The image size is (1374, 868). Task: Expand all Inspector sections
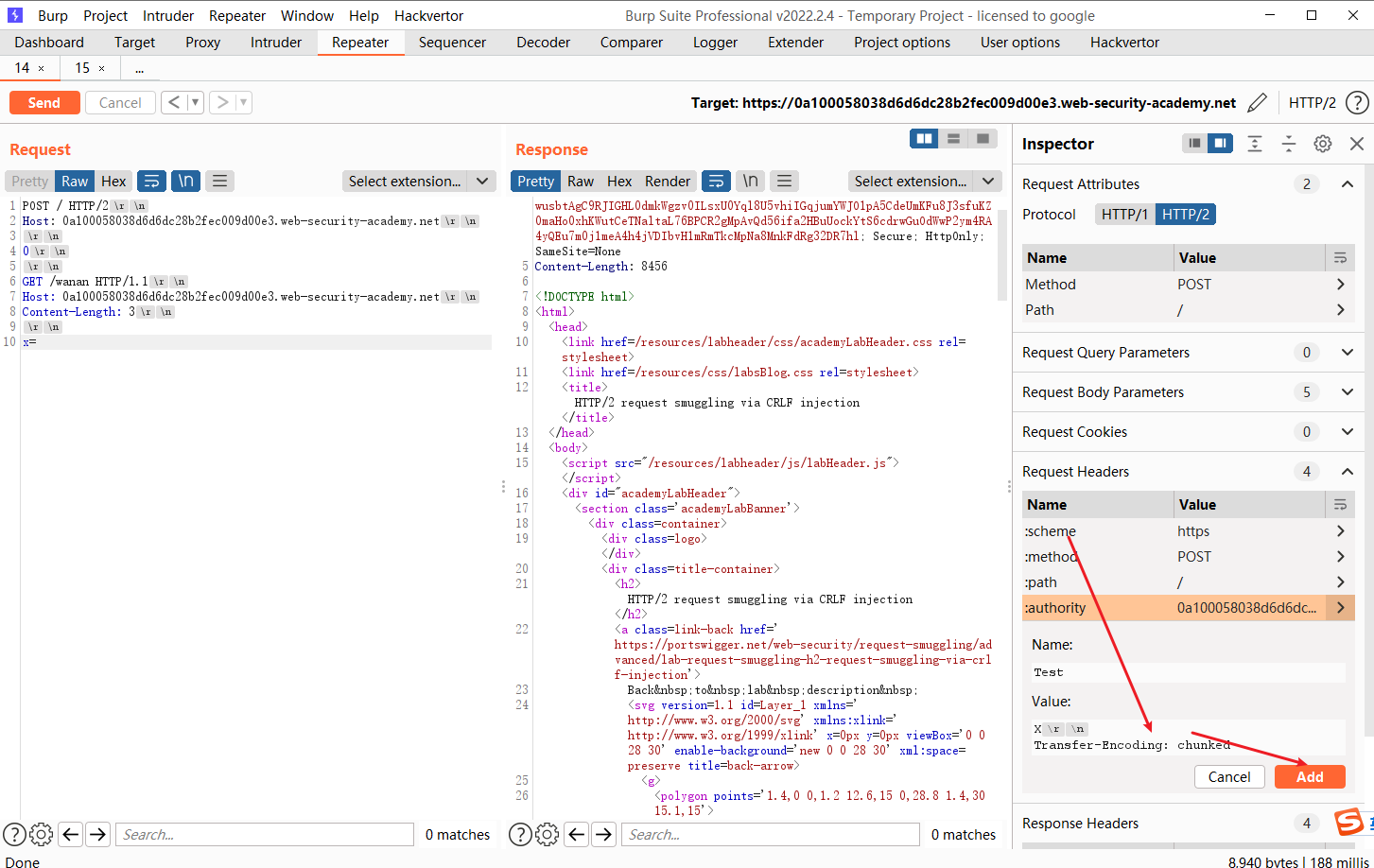[1255, 144]
